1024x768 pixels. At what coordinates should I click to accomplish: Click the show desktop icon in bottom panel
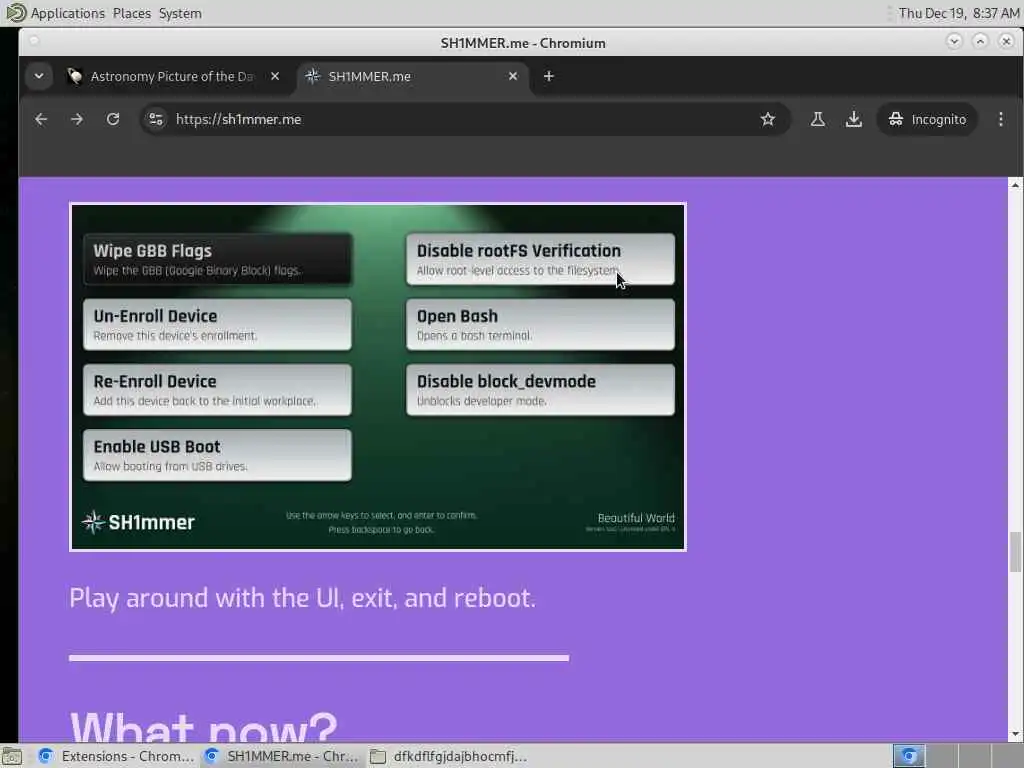pos(12,757)
